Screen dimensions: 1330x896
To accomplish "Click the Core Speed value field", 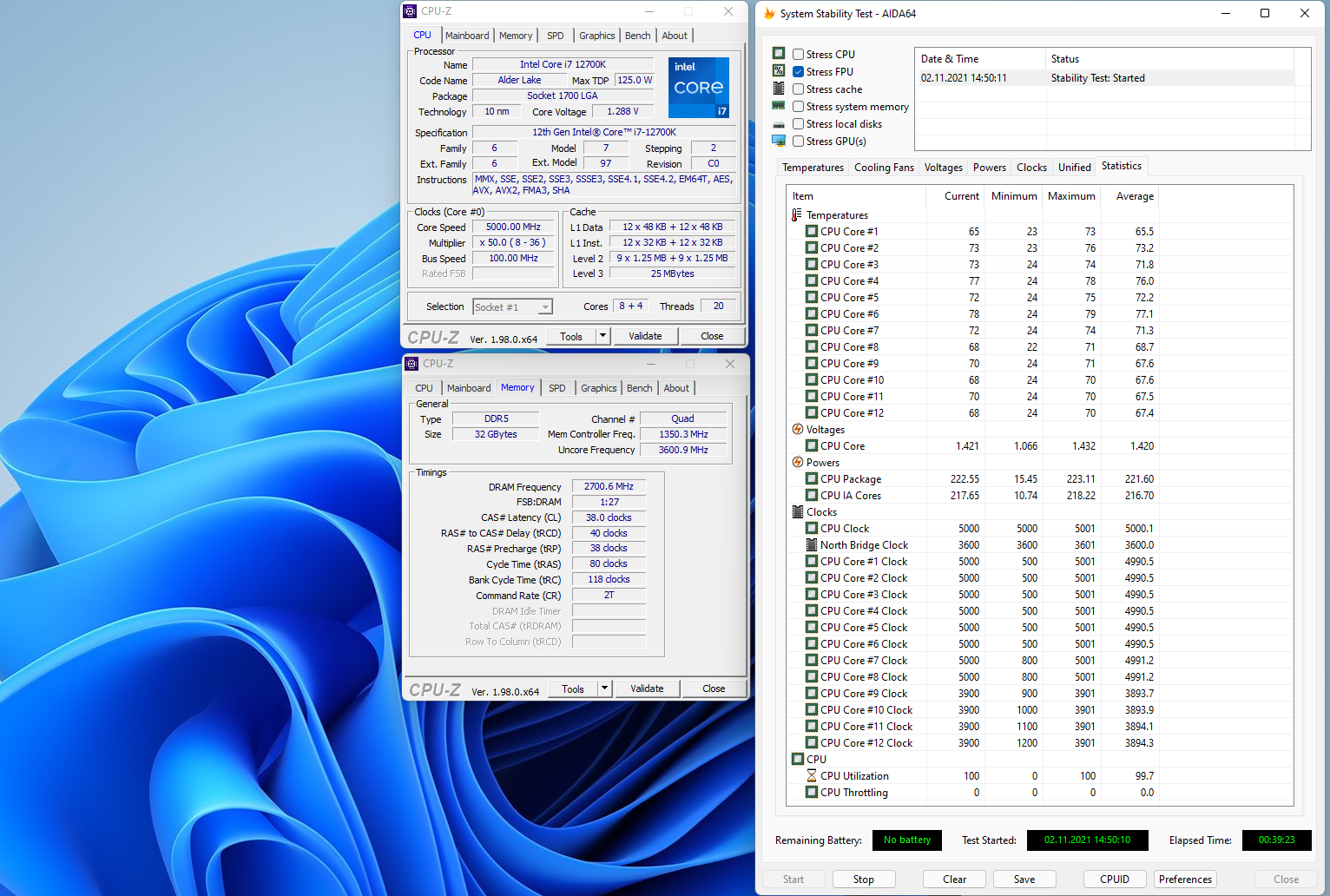I will [513, 227].
